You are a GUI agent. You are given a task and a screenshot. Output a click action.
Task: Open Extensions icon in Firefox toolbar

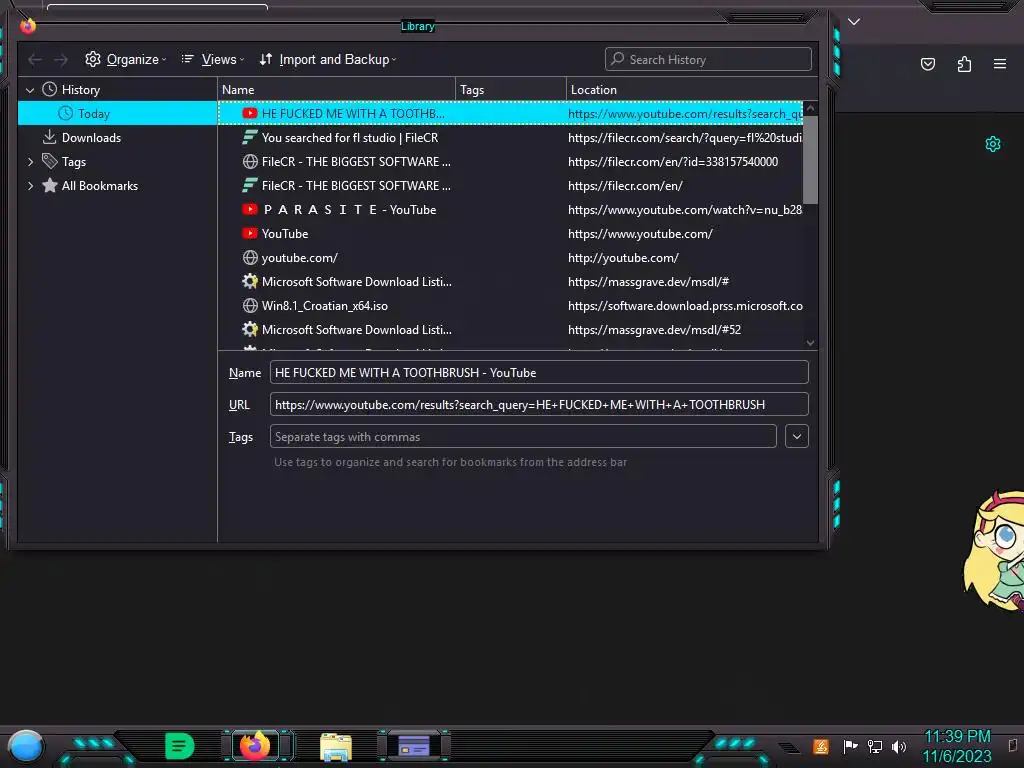pos(964,64)
